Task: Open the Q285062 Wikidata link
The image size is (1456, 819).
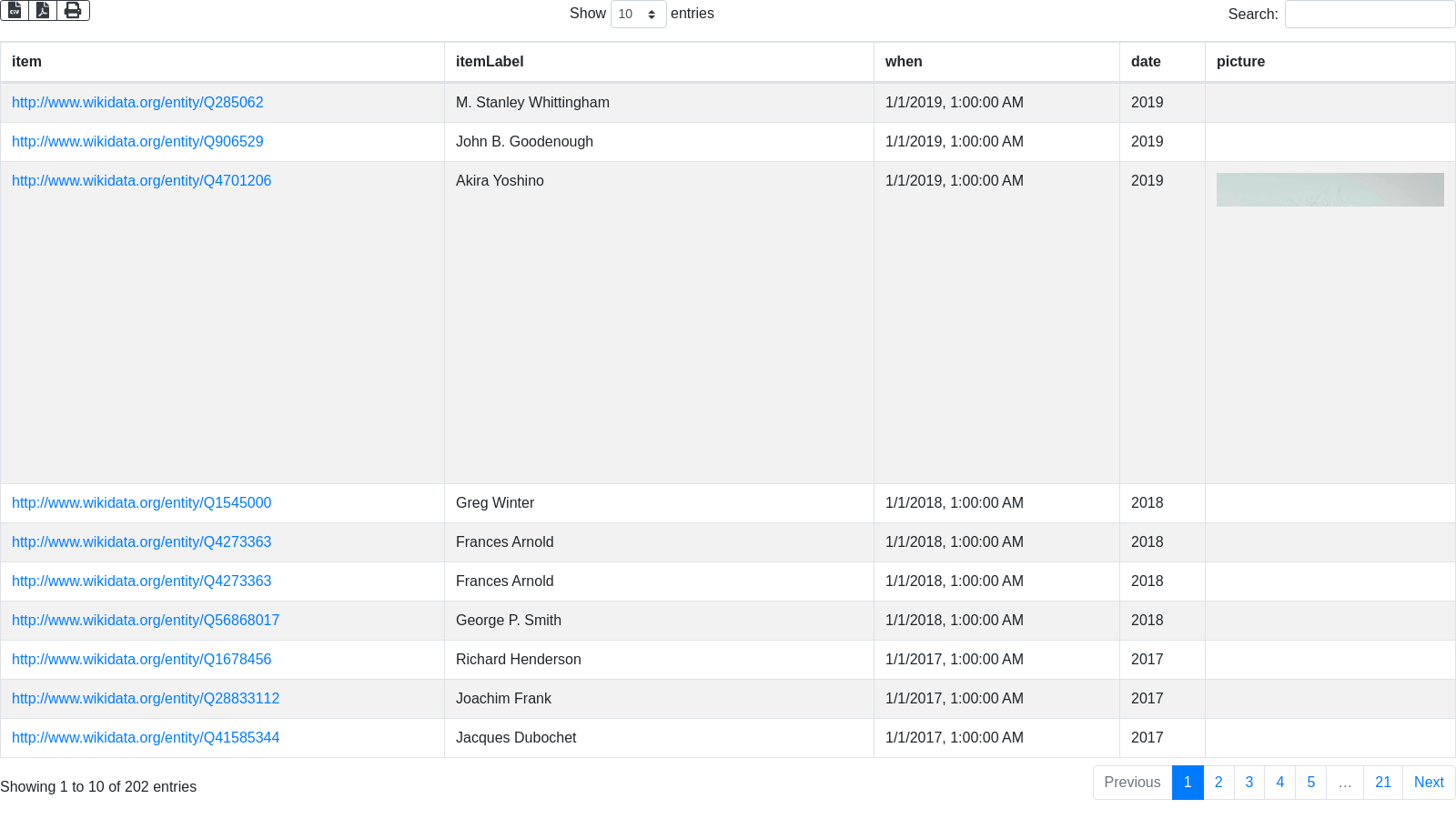Action: point(137,103)
